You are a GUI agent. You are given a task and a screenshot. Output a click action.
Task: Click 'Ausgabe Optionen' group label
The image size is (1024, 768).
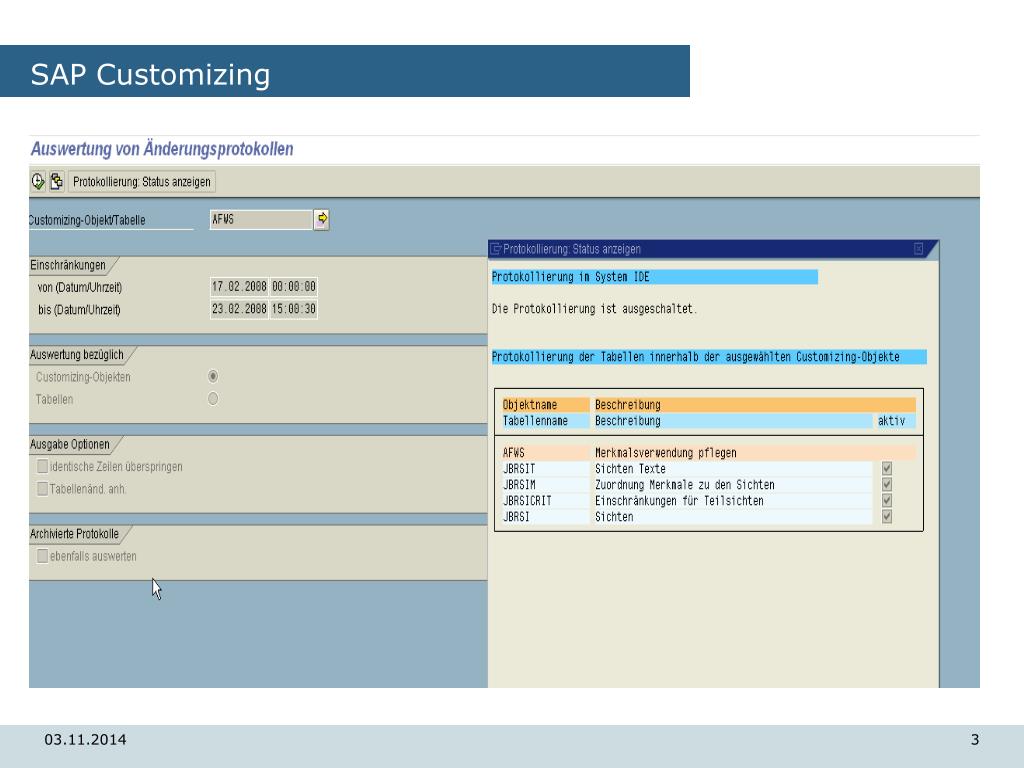pos(70,444)
